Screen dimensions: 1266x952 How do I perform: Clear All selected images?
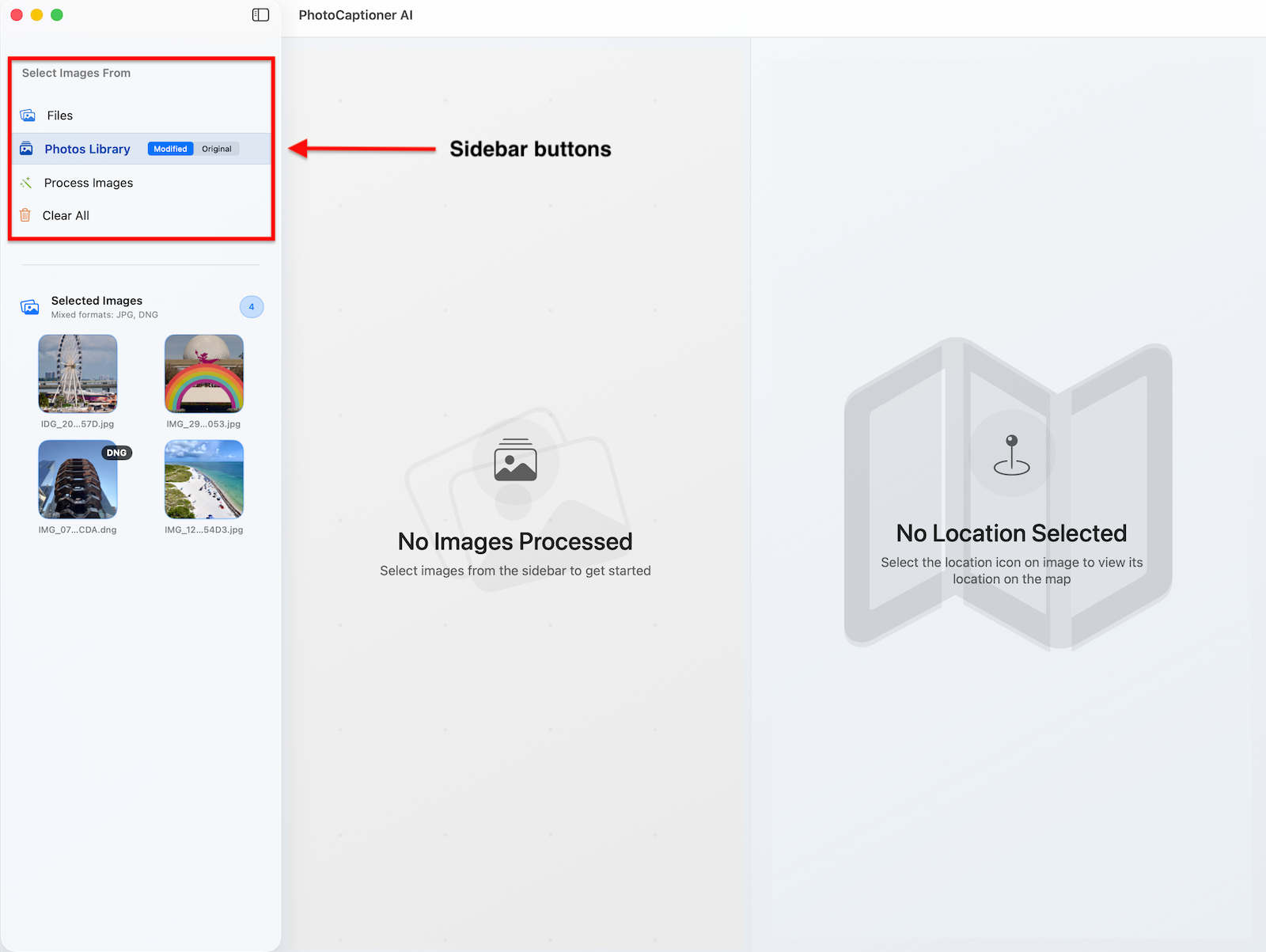142,215
